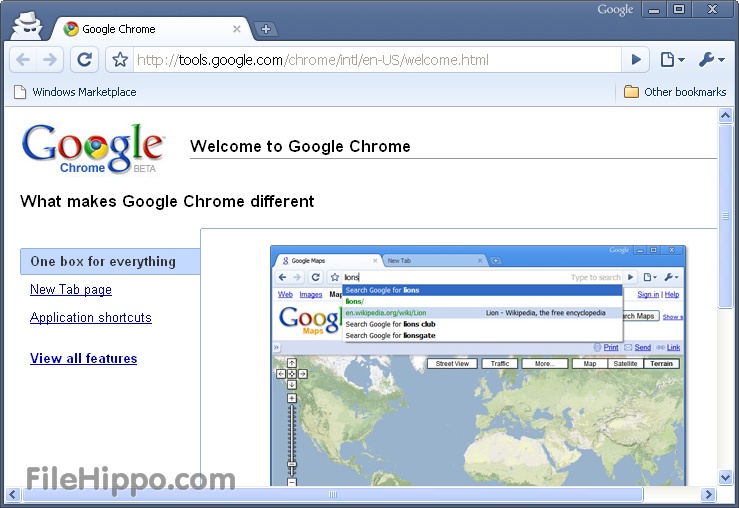739x508 pixels.
Task: Click the browser Back arrow button
Action: pyautogui.click(x=23, y=60)
